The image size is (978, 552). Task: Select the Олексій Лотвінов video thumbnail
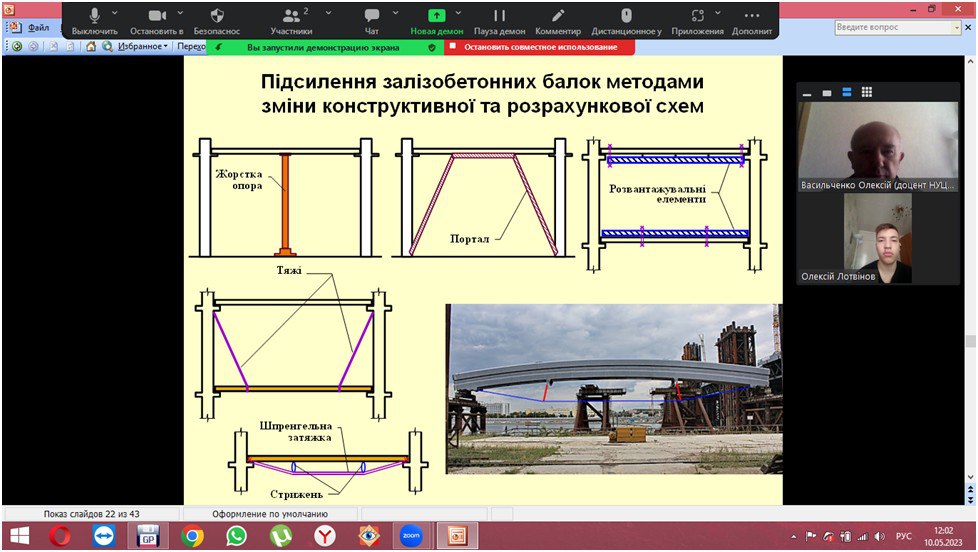pyautogui.click(x=878, y=238)
